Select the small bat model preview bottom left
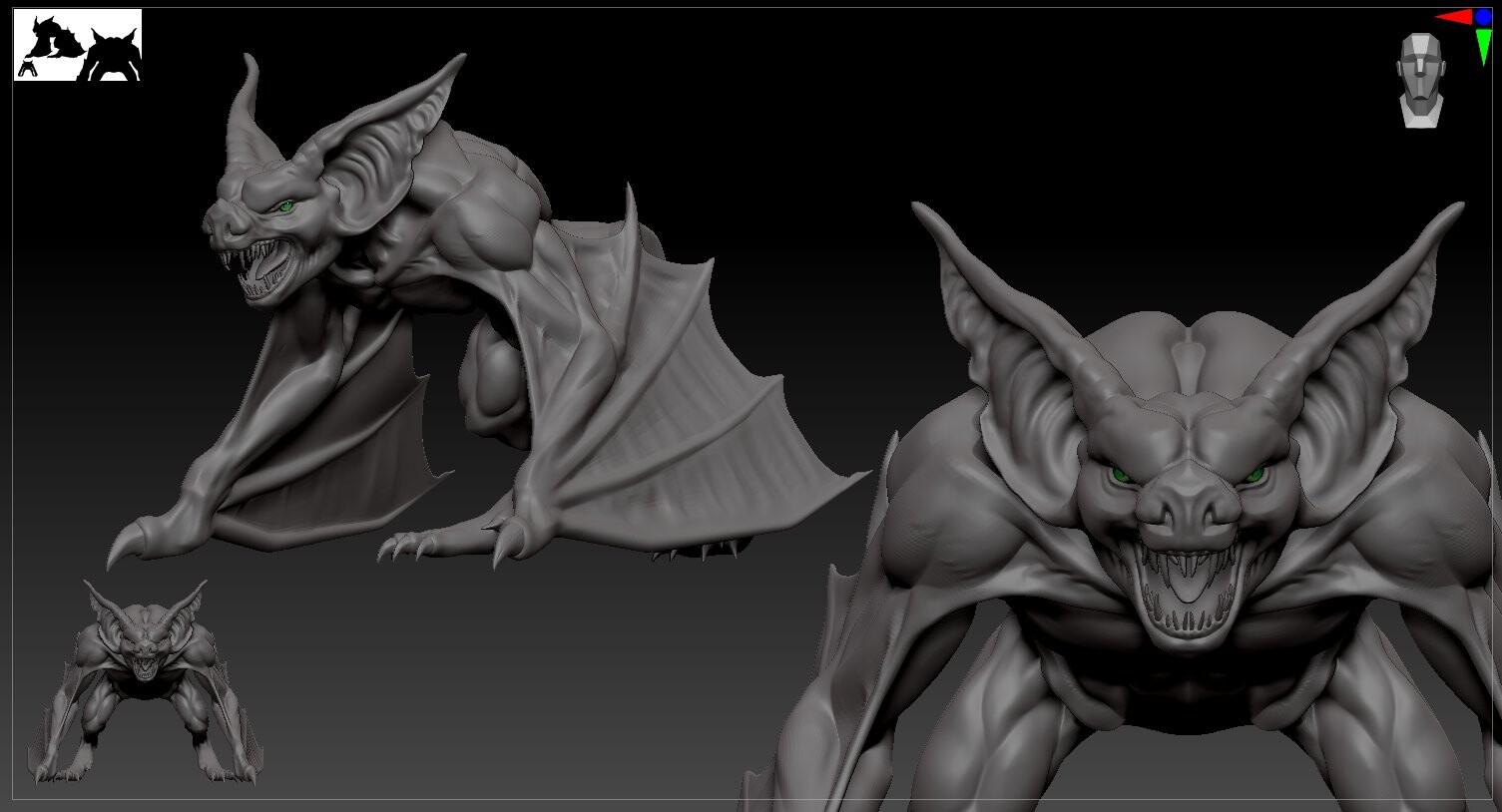Viewport: 1502px width, 812px height. 148,678
